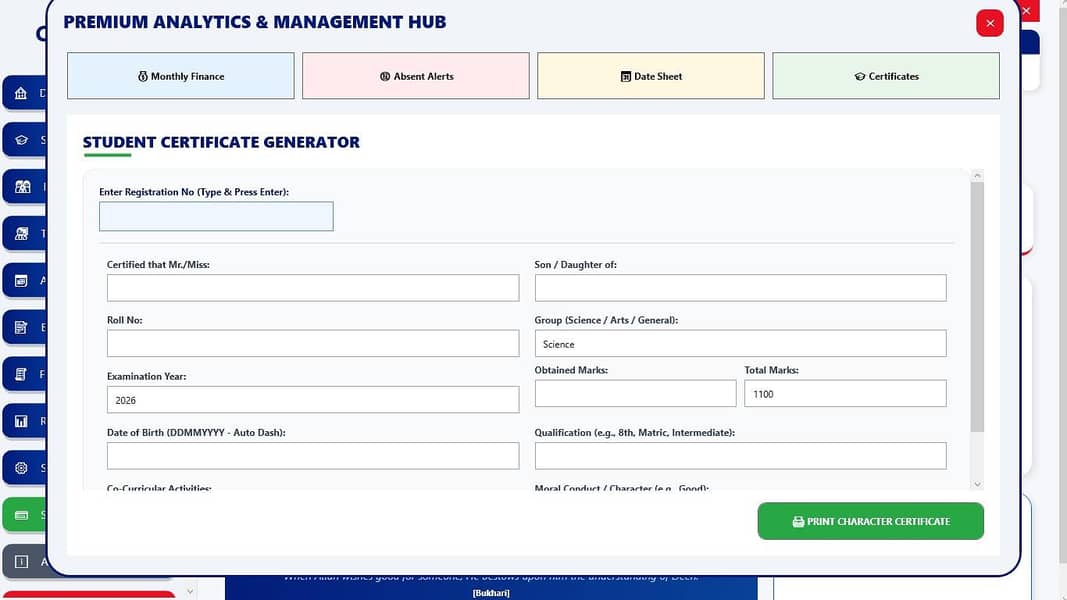Switch to the Certificates tab
This screenshot has height=600, width=1067.
coord(886,76)
